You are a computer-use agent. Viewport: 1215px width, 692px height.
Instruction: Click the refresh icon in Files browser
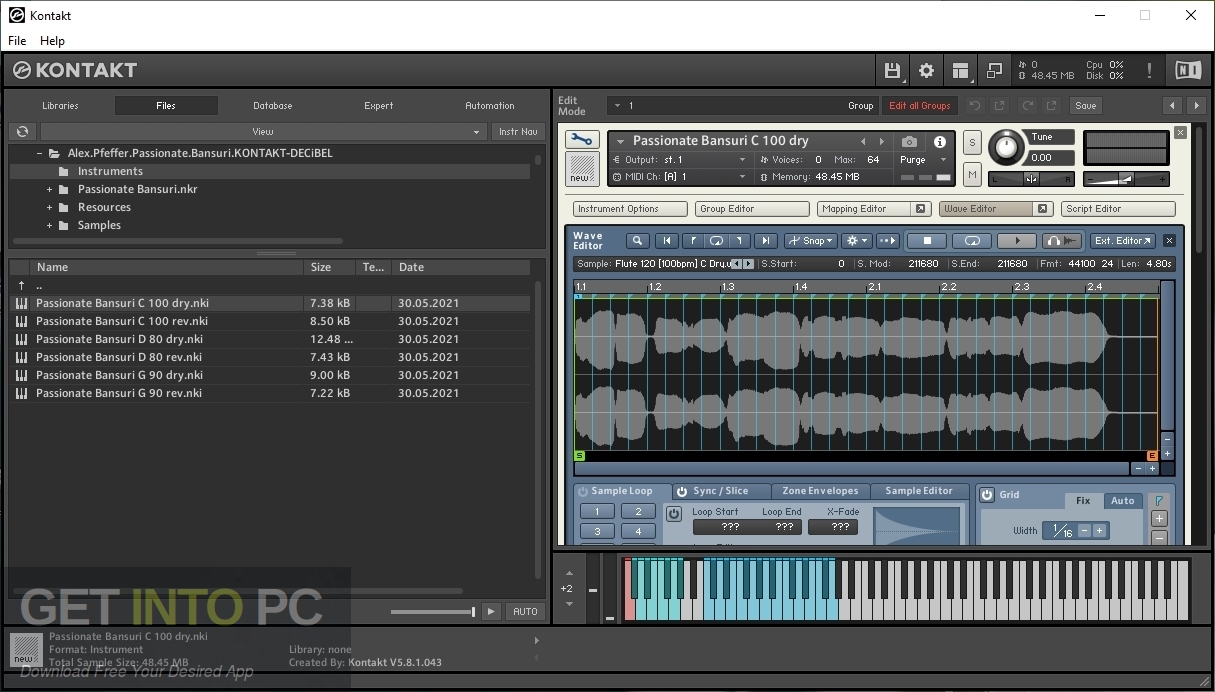[x=22, y=131]
